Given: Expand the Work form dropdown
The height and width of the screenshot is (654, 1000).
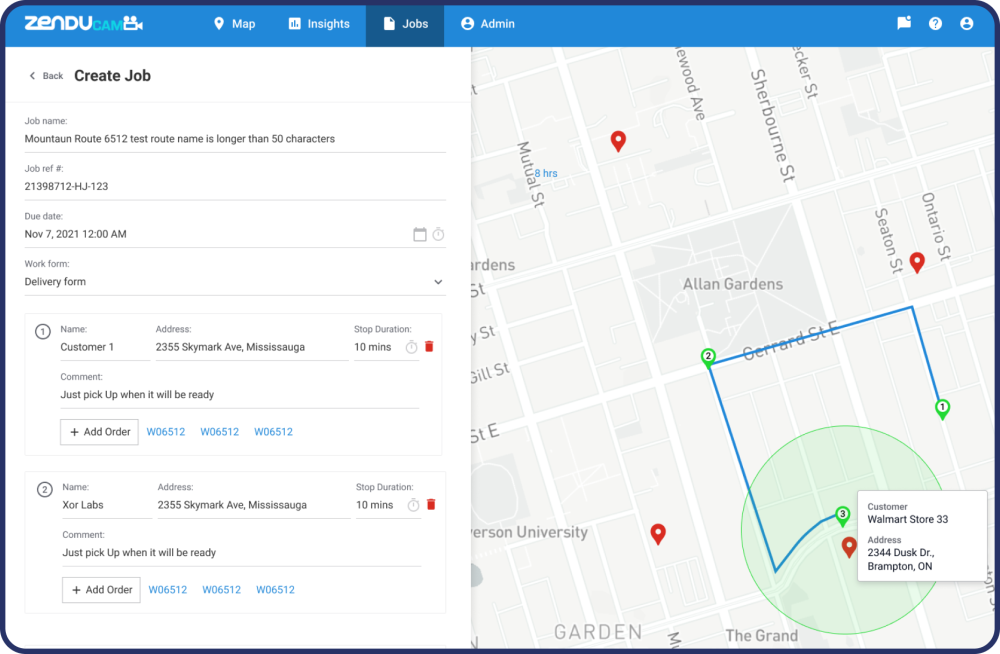Looking at the screenshot, I should coord(438,283).
